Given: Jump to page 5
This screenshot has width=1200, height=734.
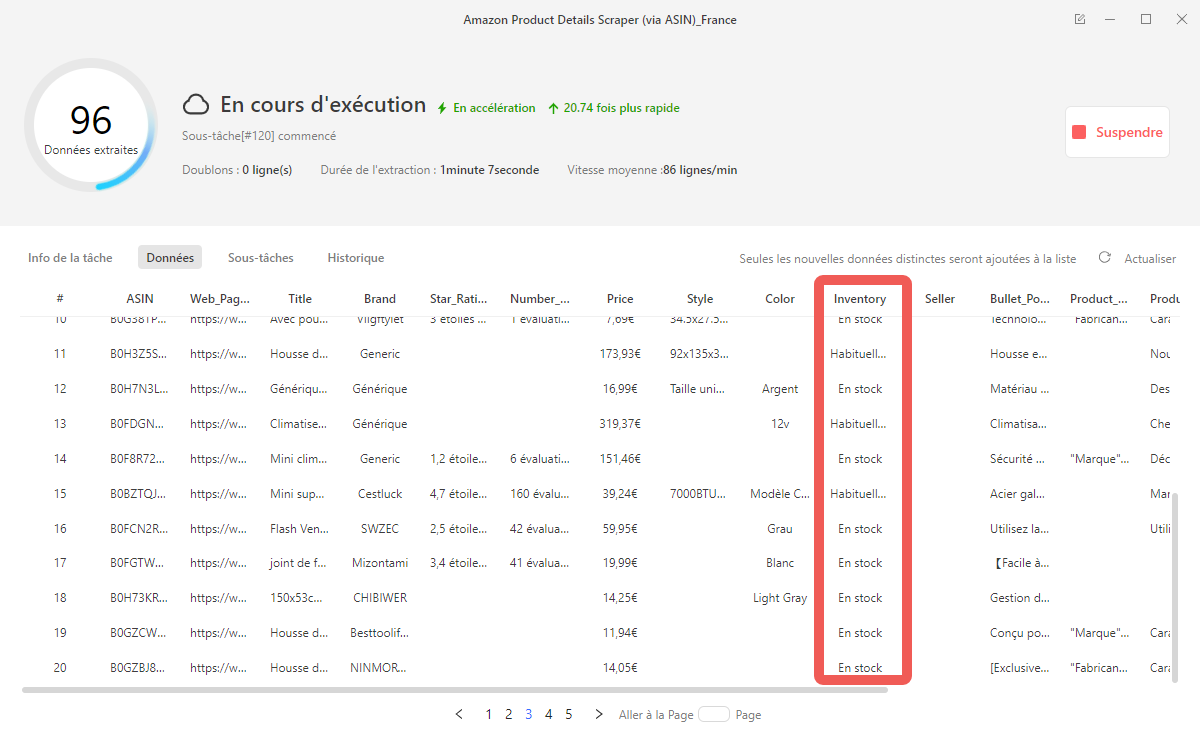Looking at the screenshot, I should point(569,714).
